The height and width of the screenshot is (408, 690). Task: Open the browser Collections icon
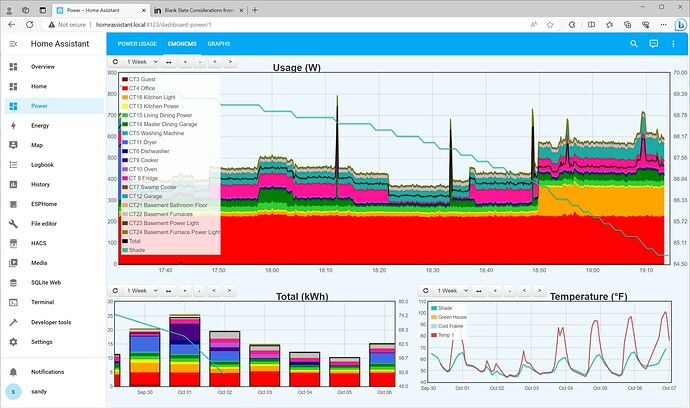tap(628, 25)
